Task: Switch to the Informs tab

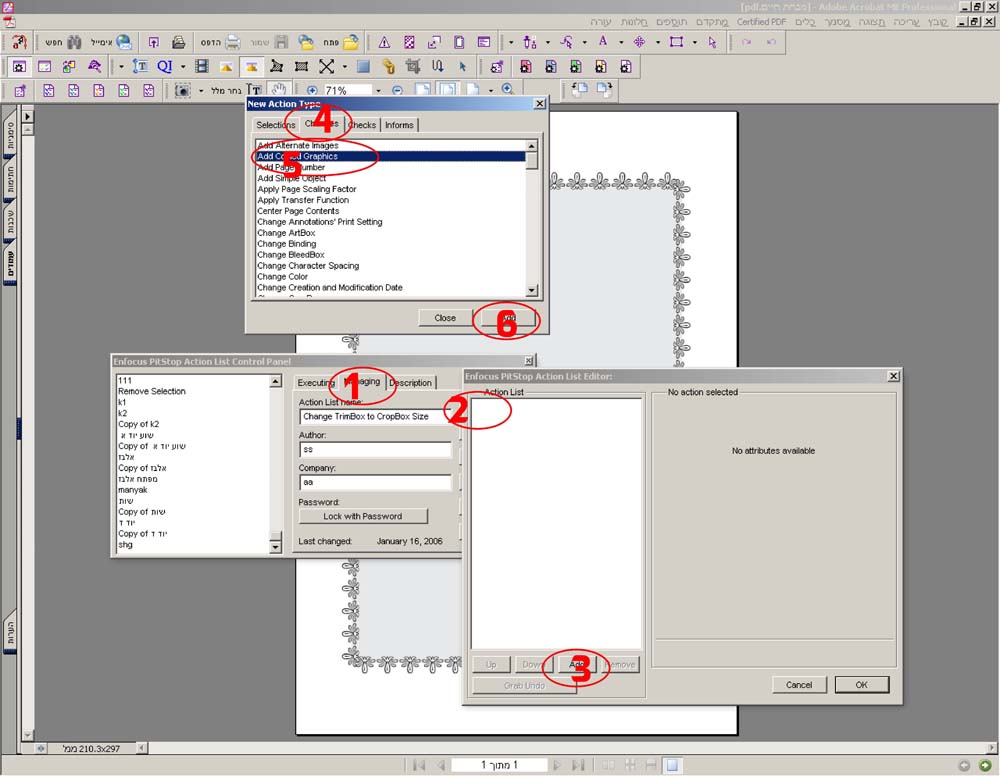Action: click(x=399, y=125)
